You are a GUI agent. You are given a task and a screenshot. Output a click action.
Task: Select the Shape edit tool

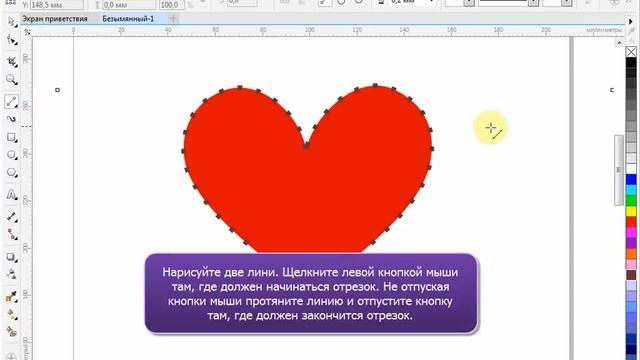[x=11, y=40]
